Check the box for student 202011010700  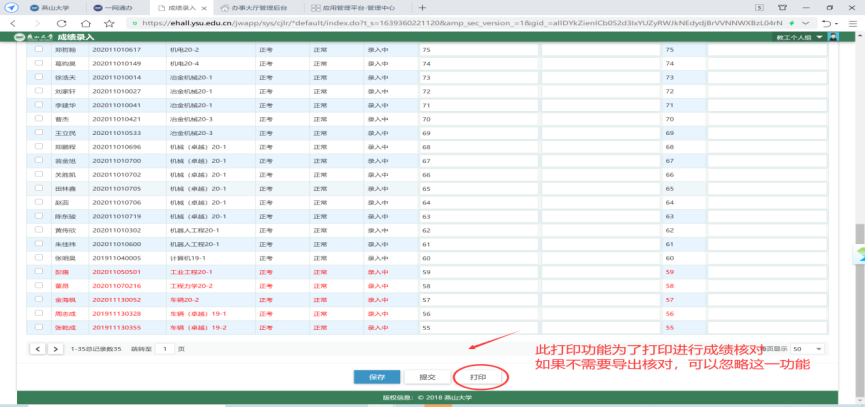pyautogui.click(x=39, y=160)
